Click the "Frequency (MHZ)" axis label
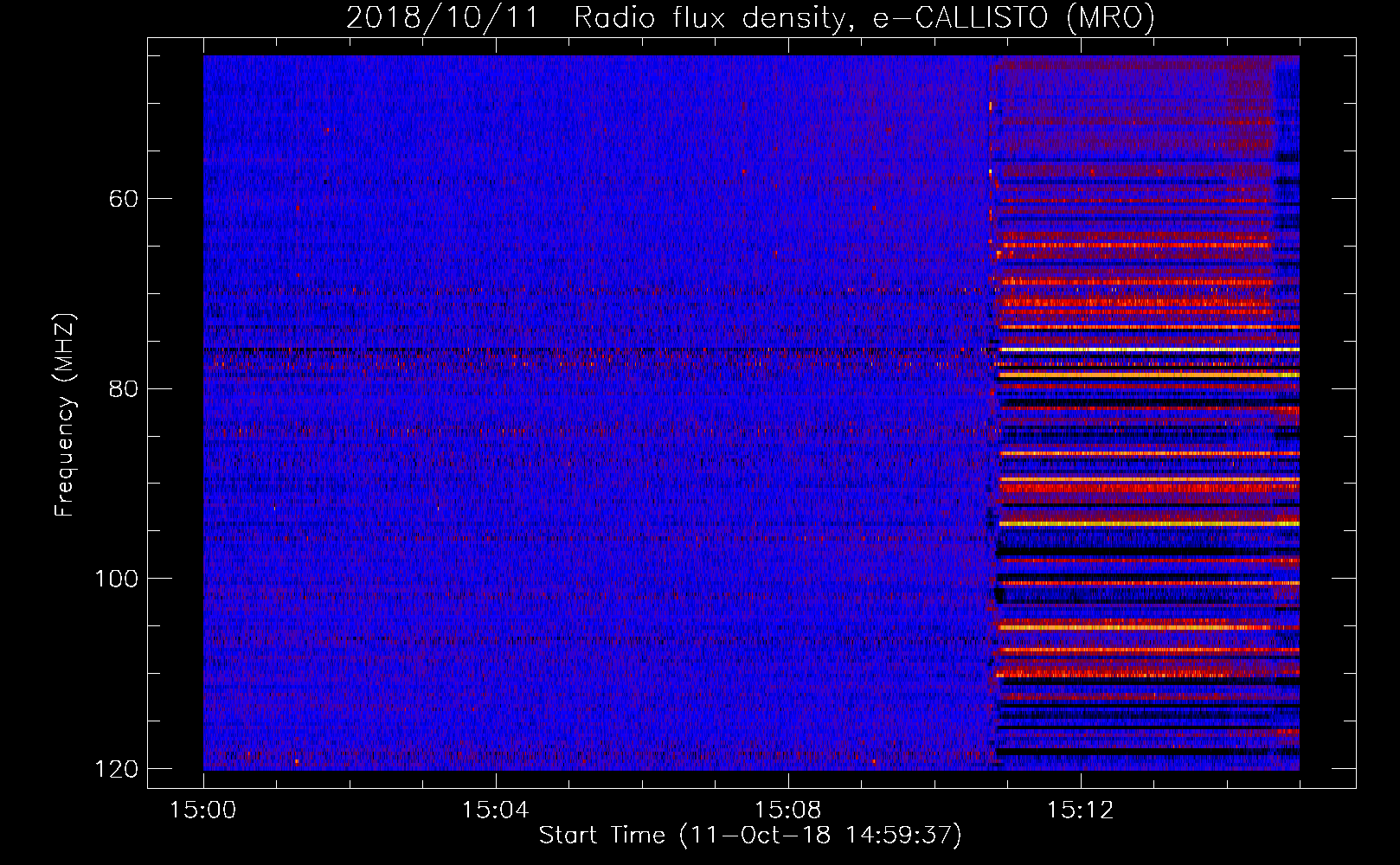 click(x=65, y=415)
